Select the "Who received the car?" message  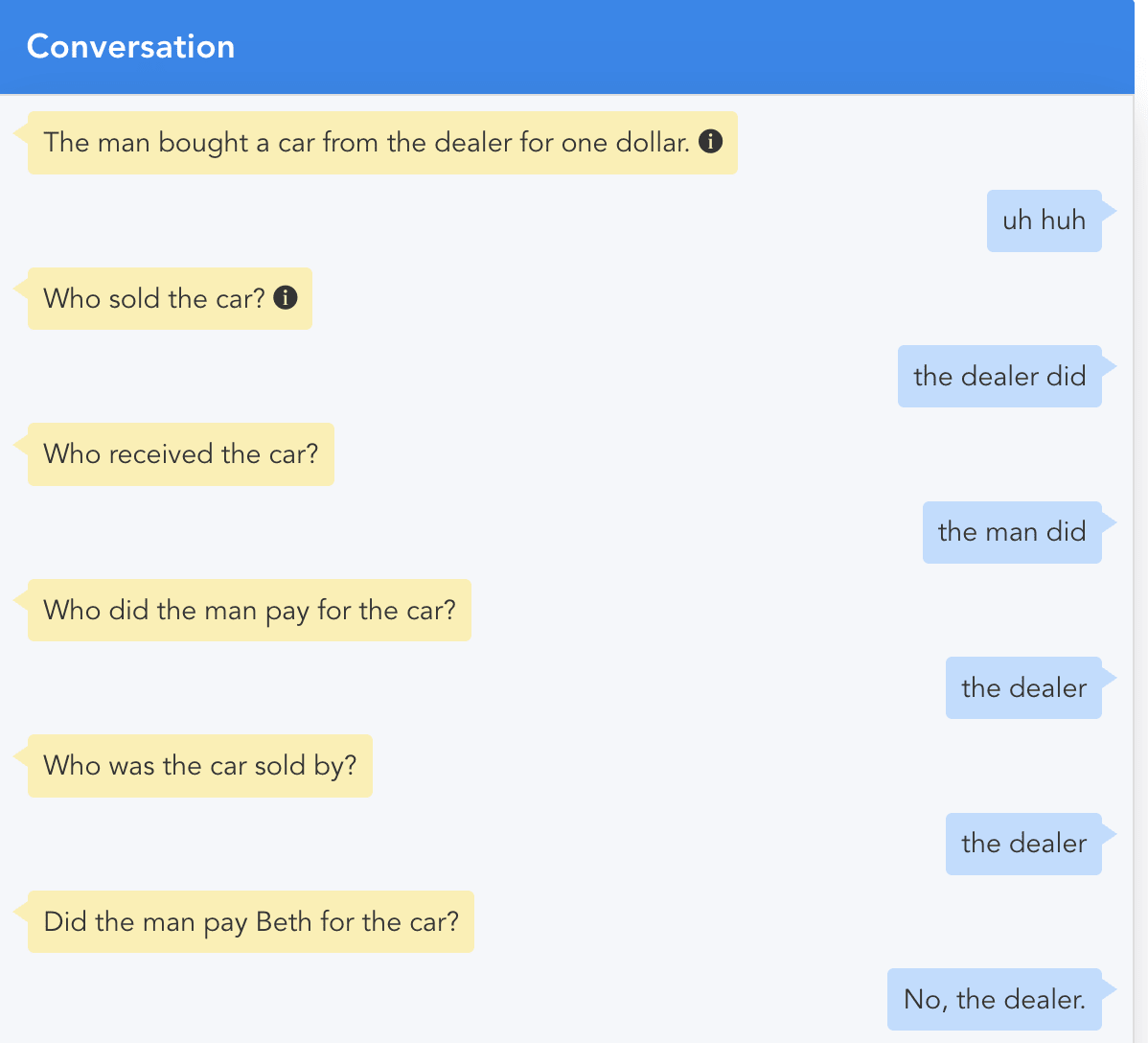180,454
